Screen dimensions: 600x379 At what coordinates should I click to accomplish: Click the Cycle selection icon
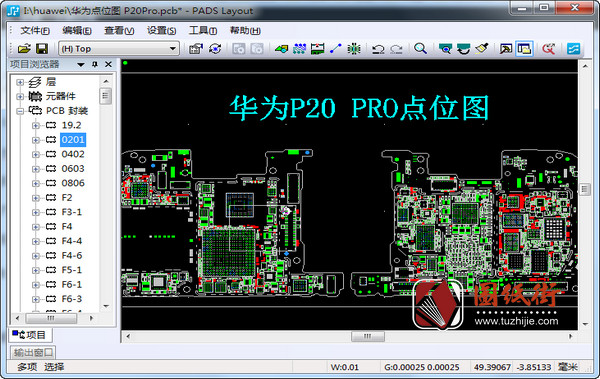click(x=215, y=49)
